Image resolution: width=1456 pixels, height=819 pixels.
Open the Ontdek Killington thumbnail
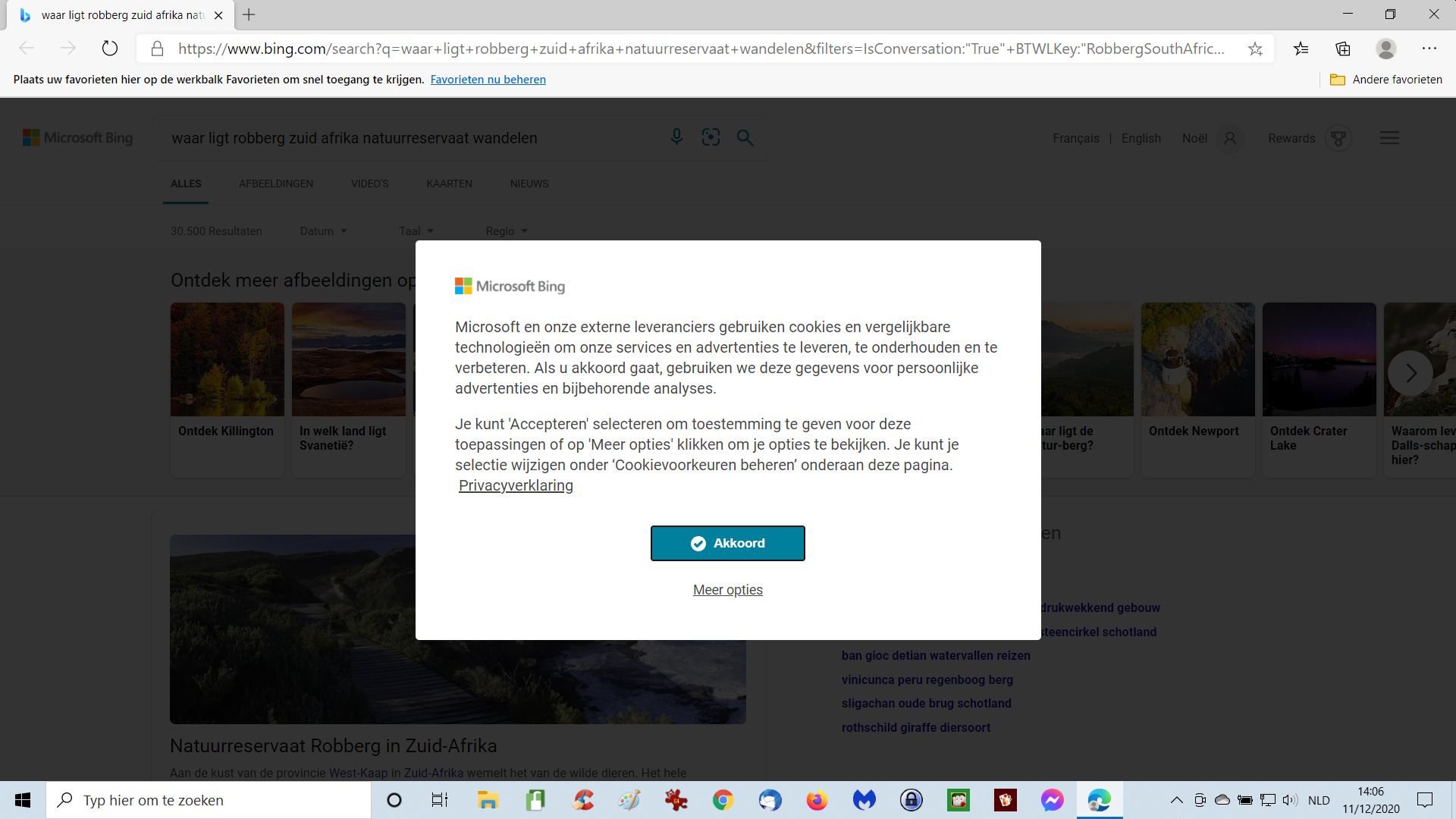pos(227,359)
